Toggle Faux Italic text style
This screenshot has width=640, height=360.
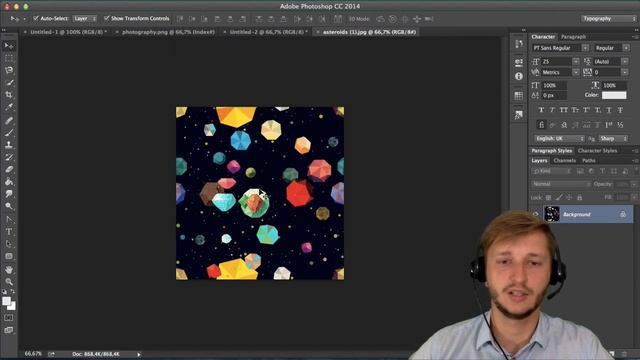coord(552,110)
